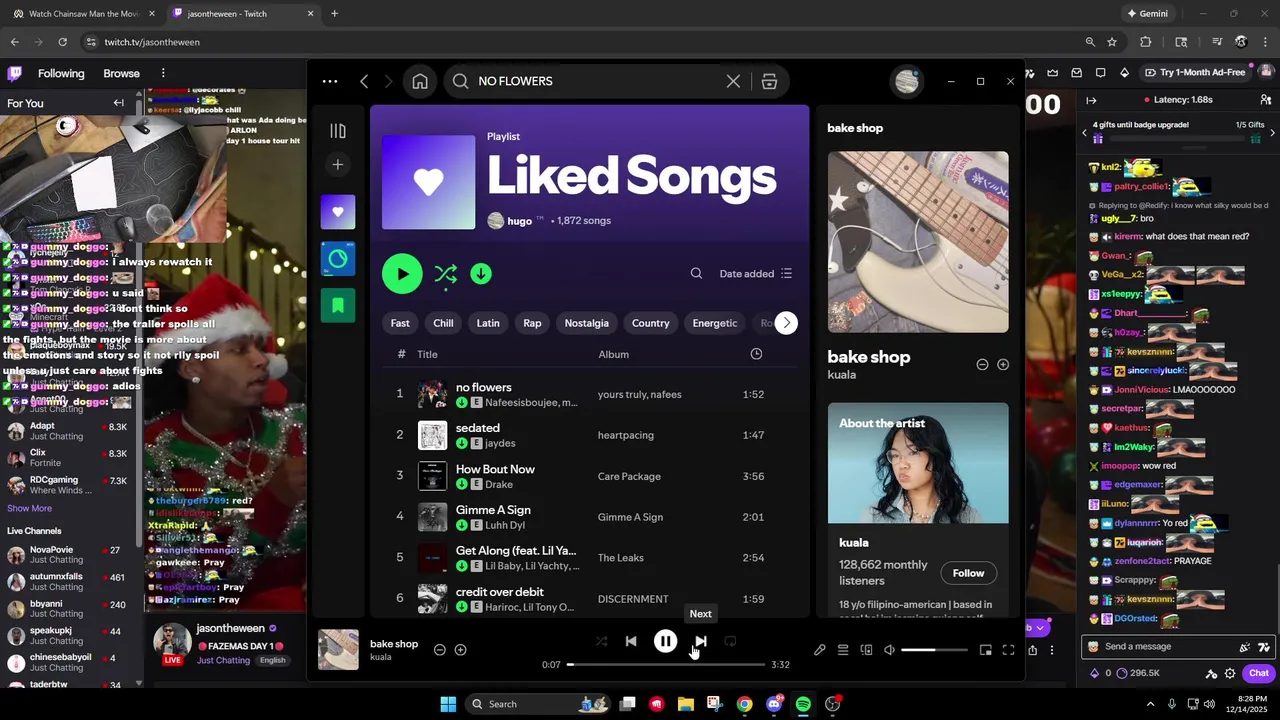The width and height of the screenshot is (1280, 720).
Task: Toggle smart shuffle for Liked Songs
Action: click(446, 274)
